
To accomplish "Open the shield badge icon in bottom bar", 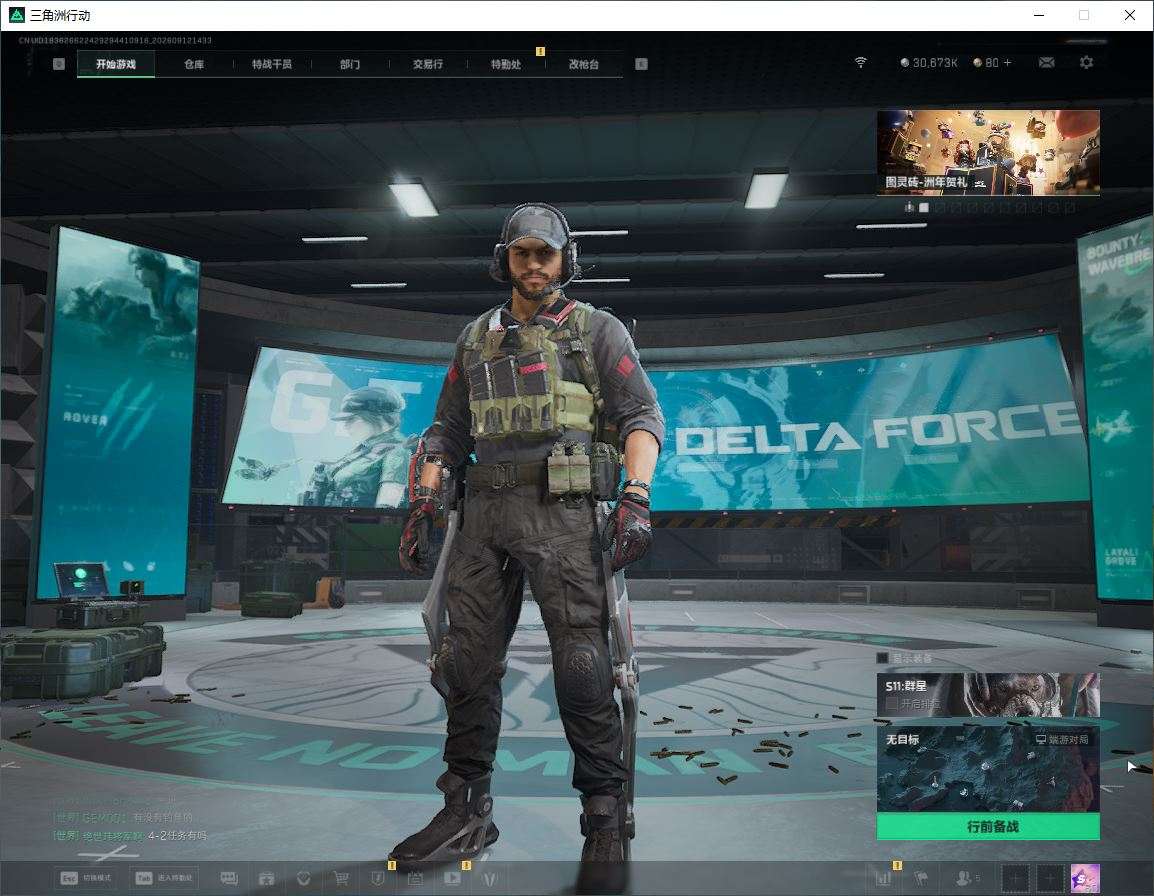I will click(x=378, y=878).
